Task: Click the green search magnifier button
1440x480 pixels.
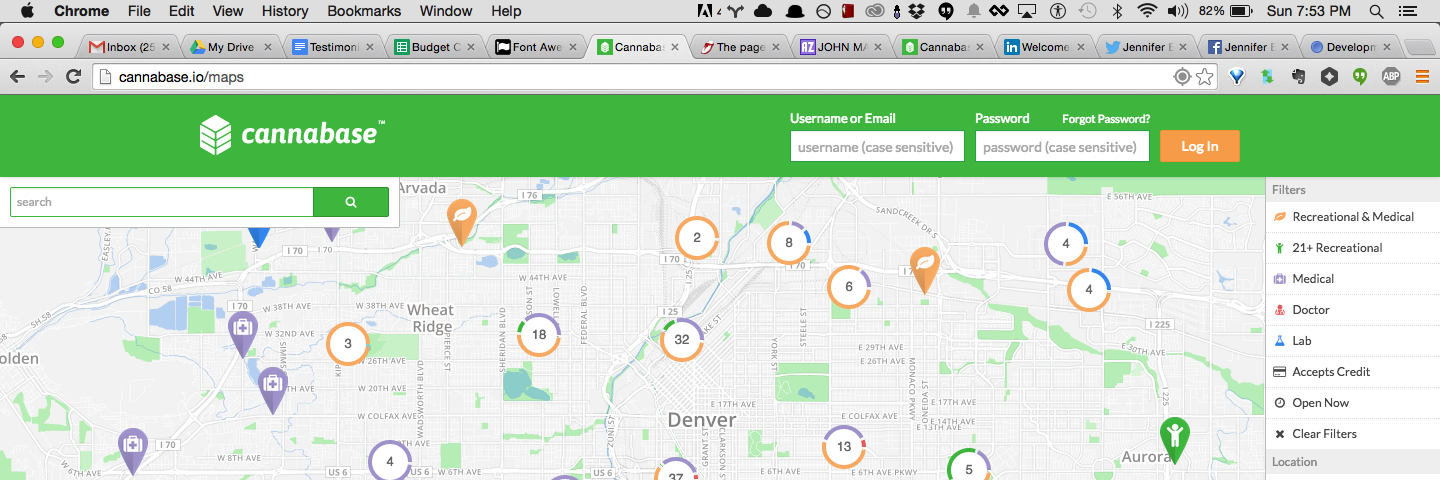Action: point(351,202)
